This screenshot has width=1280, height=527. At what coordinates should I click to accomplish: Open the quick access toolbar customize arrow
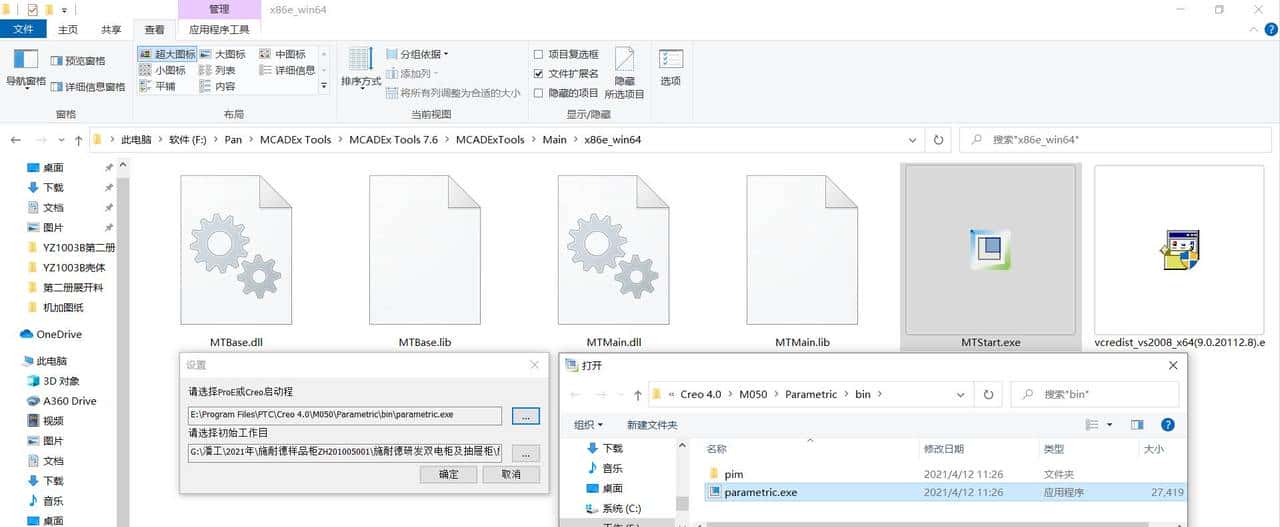click(x=64, y=10)
